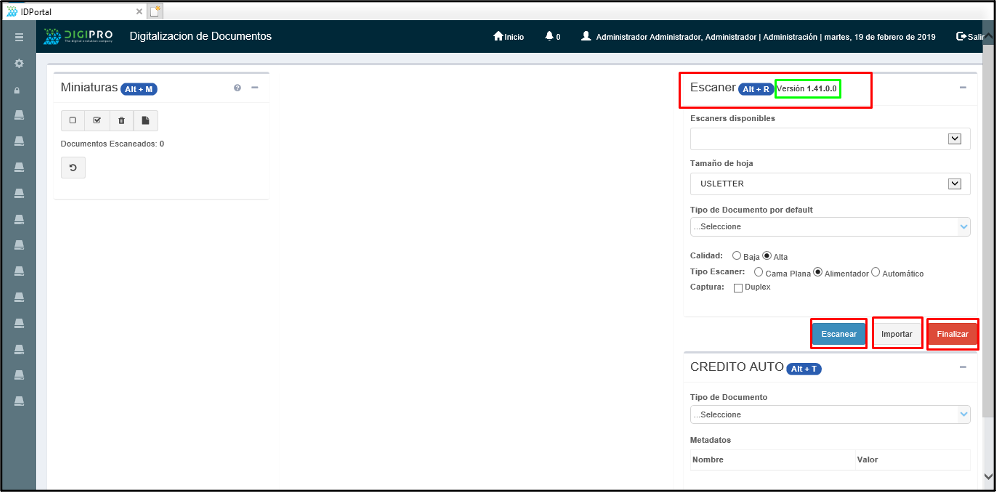Click the checked-box select all icon in Miniaturas
996x492 pixels.
pos(97,121)
